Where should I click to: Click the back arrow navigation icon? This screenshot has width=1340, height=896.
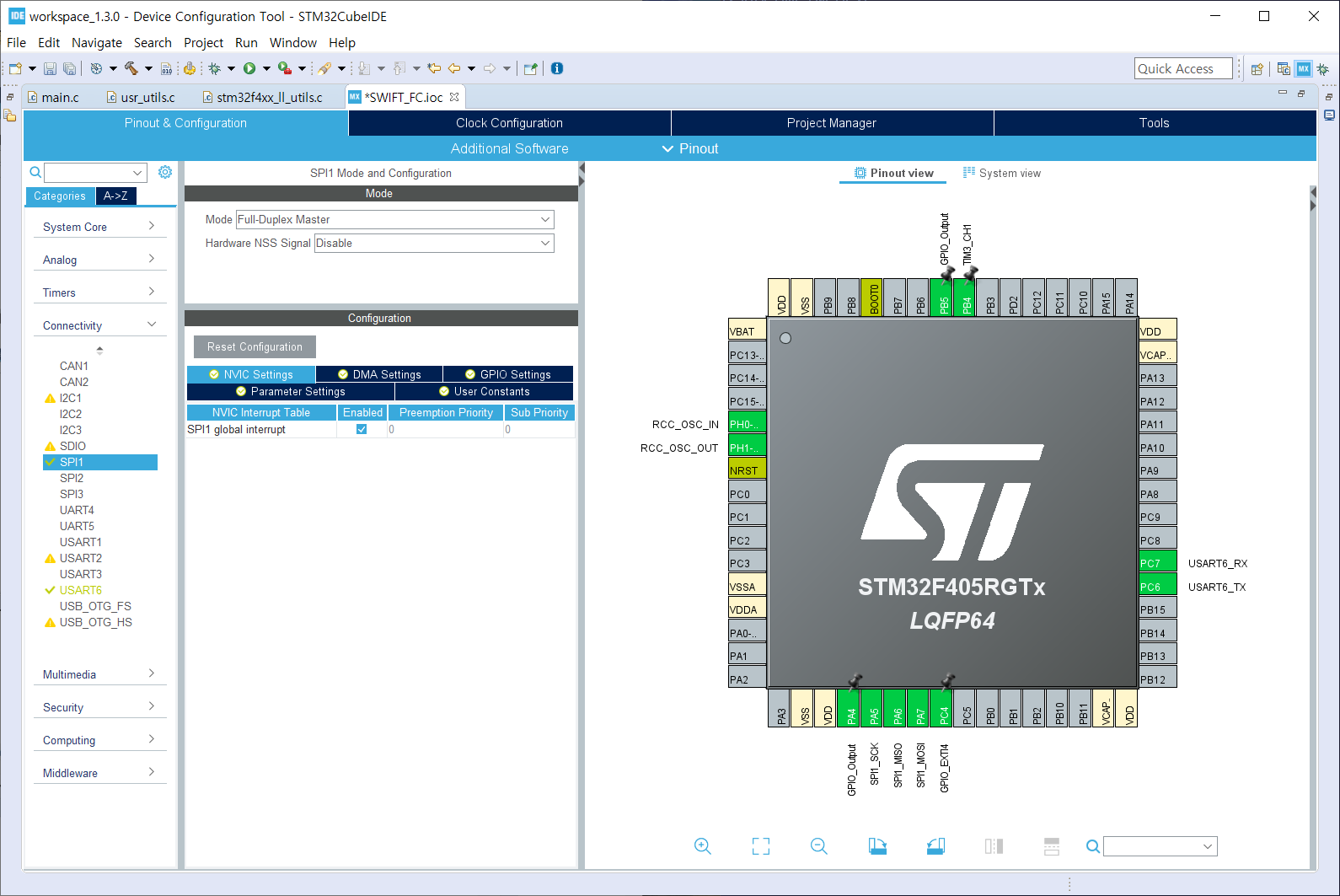(454, 68)
